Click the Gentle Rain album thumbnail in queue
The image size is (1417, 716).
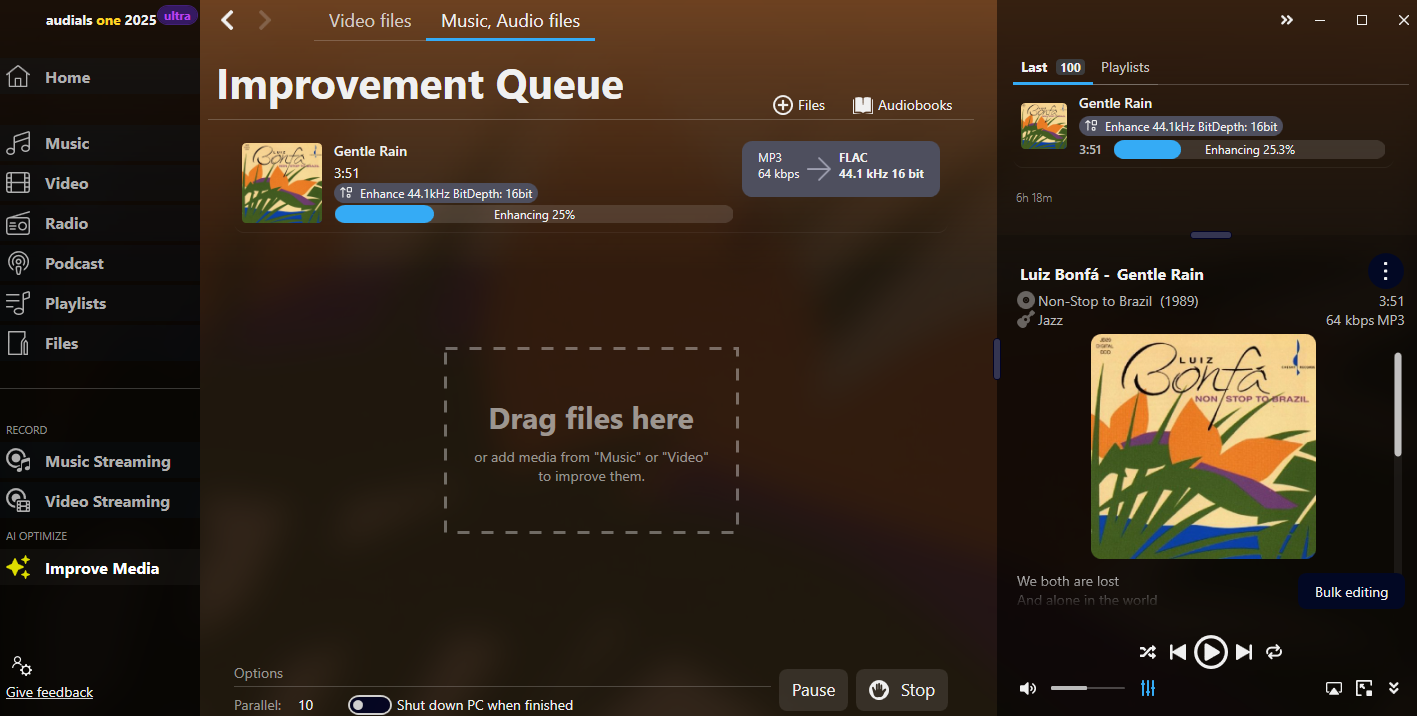pos(282,183)
